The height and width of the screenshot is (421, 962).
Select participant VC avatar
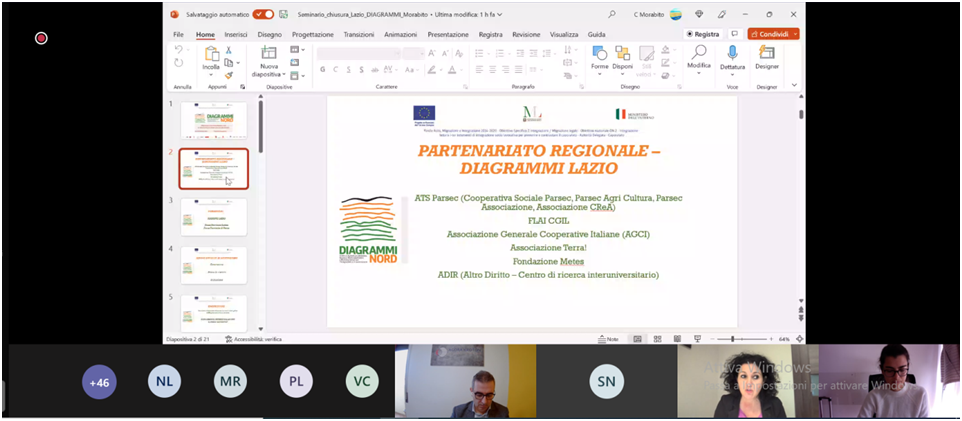click(362, 382)
